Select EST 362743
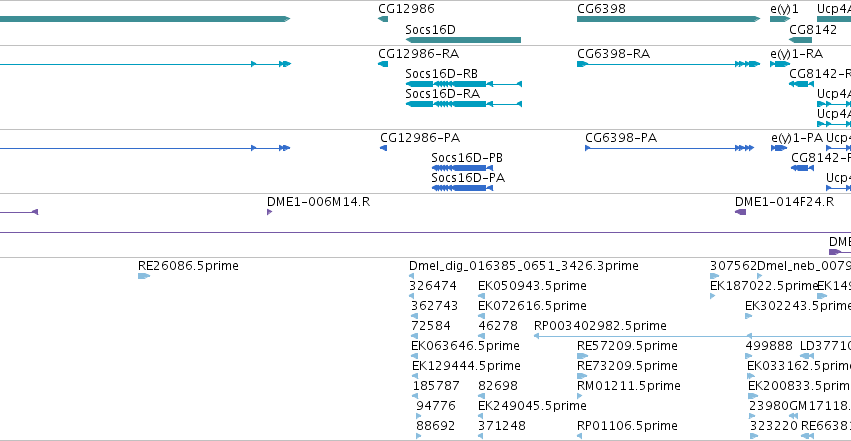851x441 pixels. 415,316
